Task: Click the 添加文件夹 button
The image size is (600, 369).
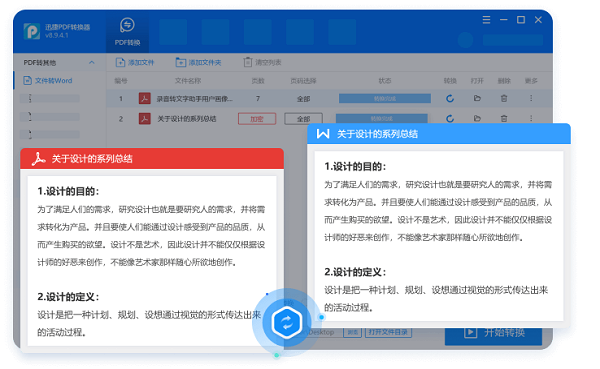Action: click(198, 62)
